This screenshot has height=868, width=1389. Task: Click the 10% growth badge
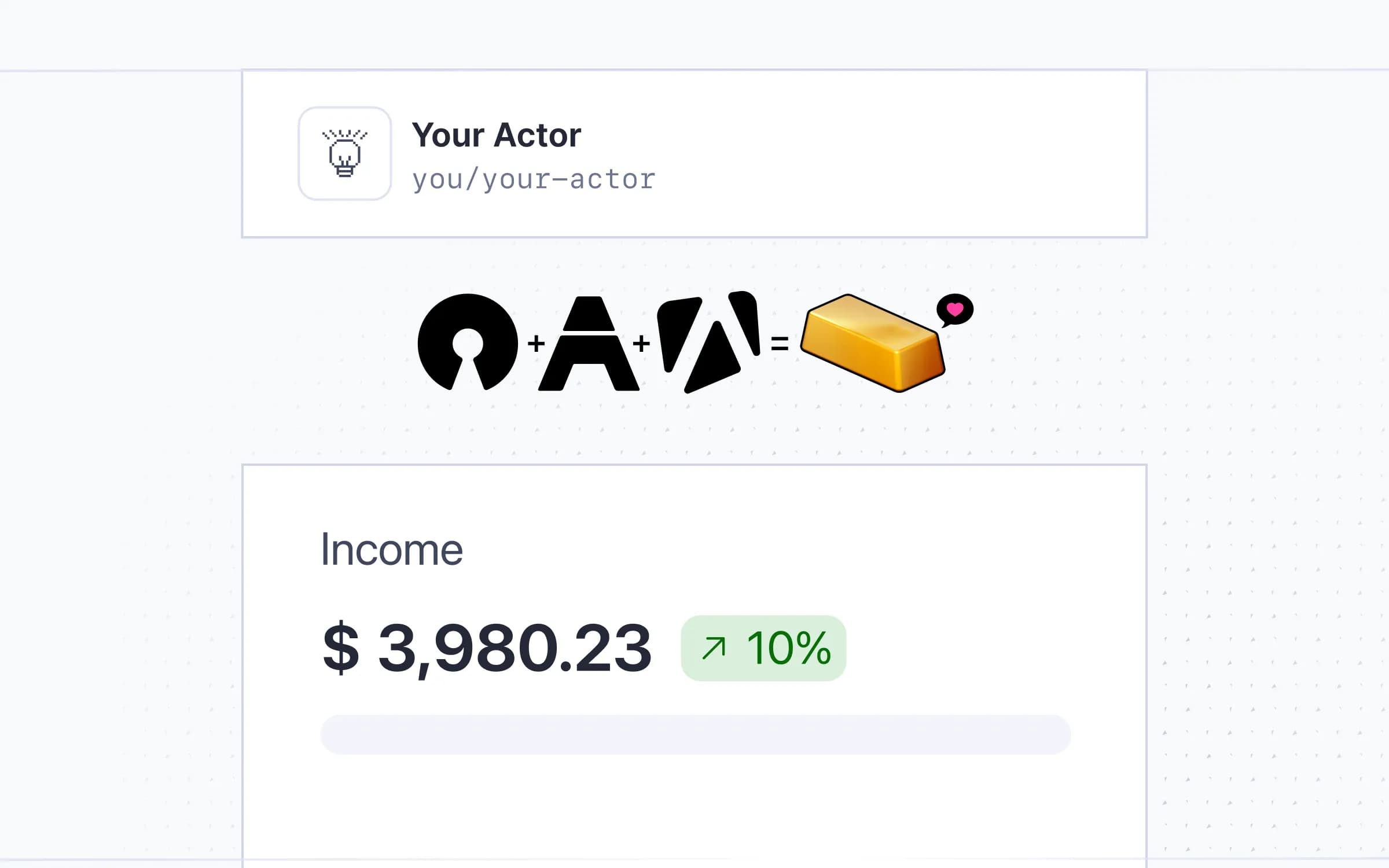[763, 648]
